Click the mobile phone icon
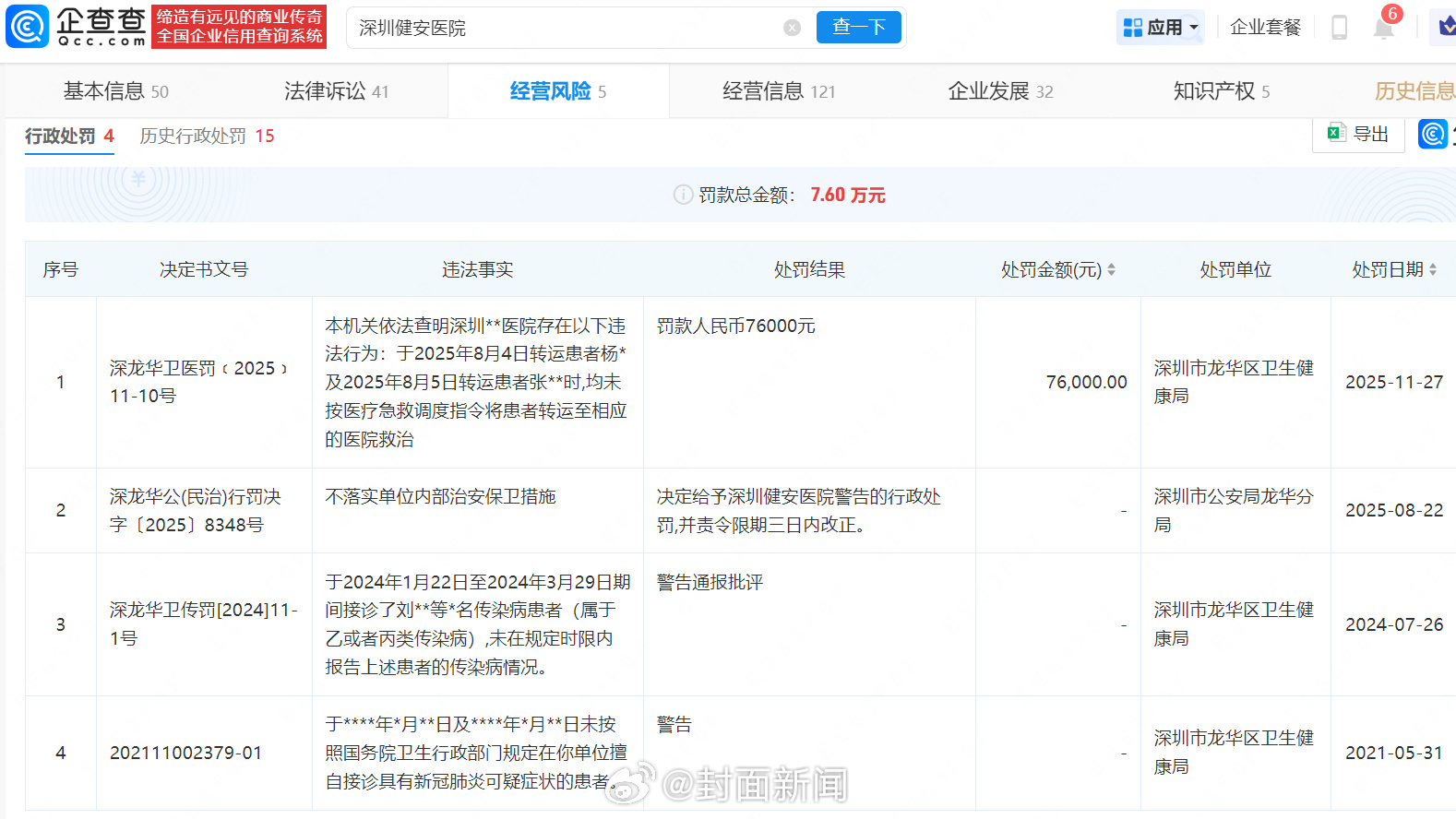Viewport: 1456px width, 819px height. pos(1339,28)
